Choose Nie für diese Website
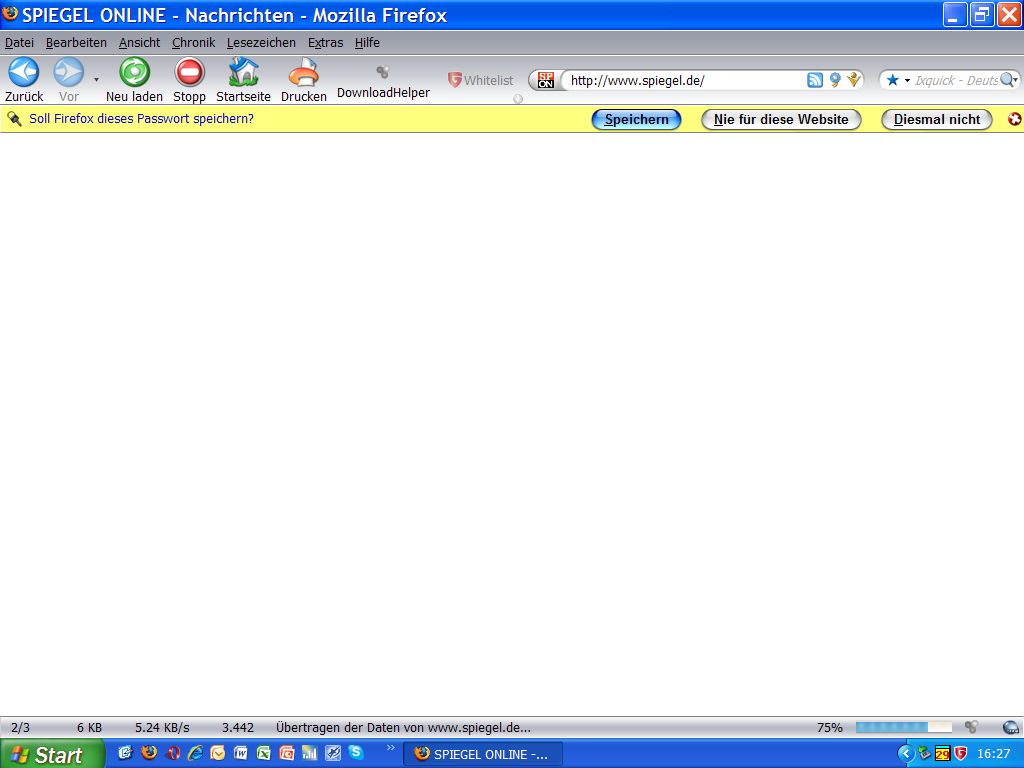The image size is (1024, 768). [781, 120]
